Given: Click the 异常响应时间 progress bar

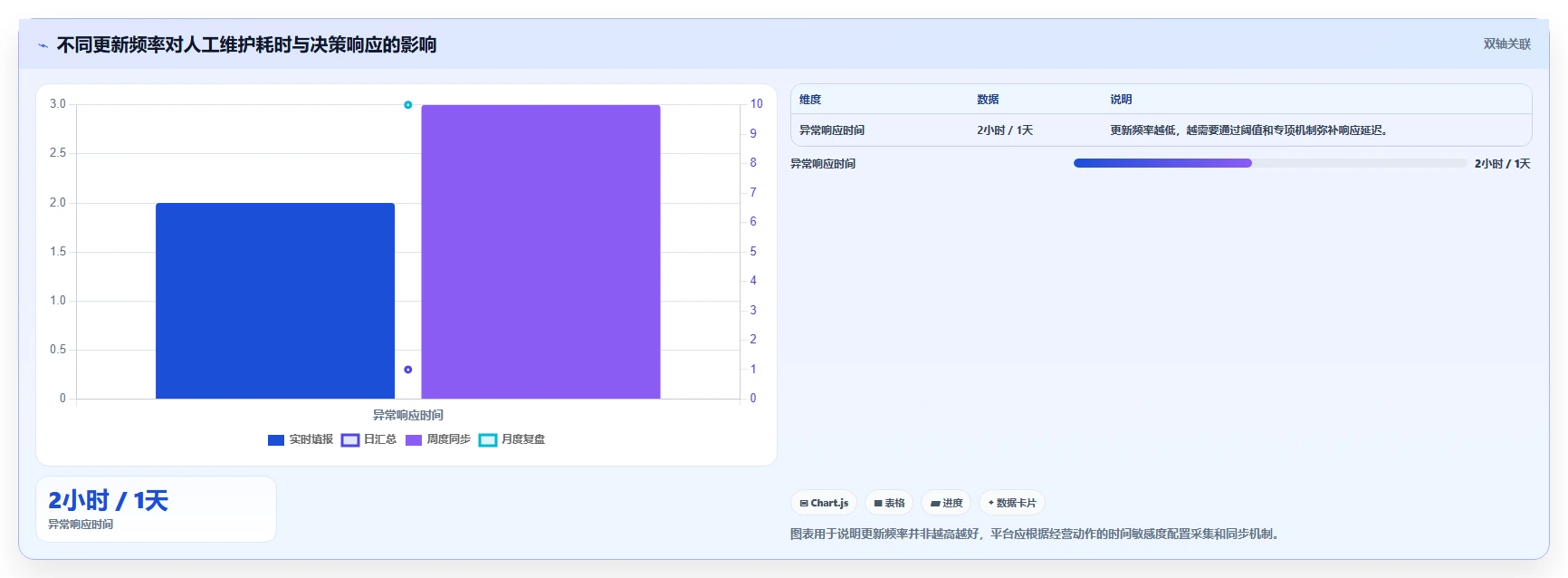Looking at the screenshot, I should pyautogui.click(x=1270, y=163).
